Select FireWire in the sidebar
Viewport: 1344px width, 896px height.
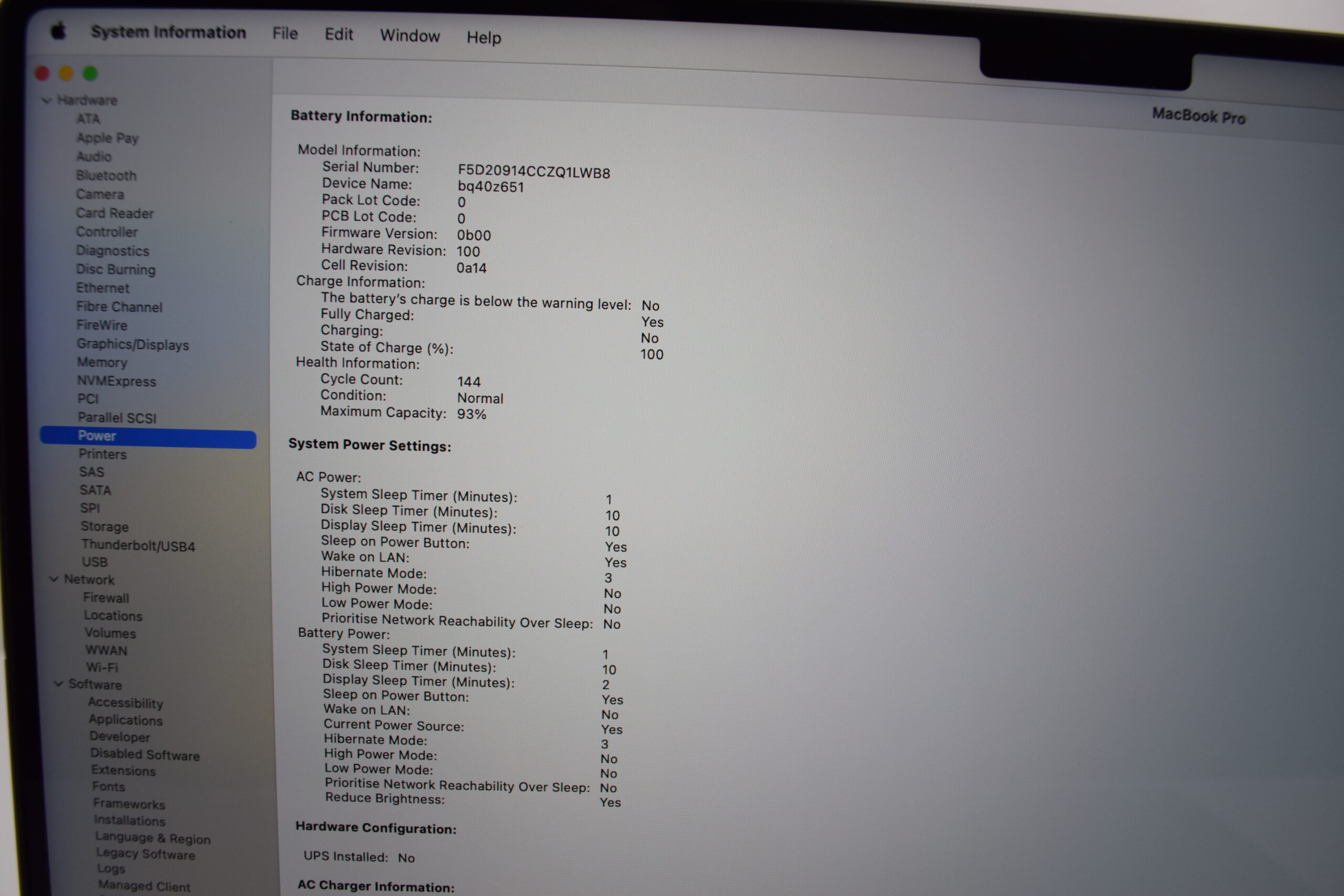coord(102,325)
